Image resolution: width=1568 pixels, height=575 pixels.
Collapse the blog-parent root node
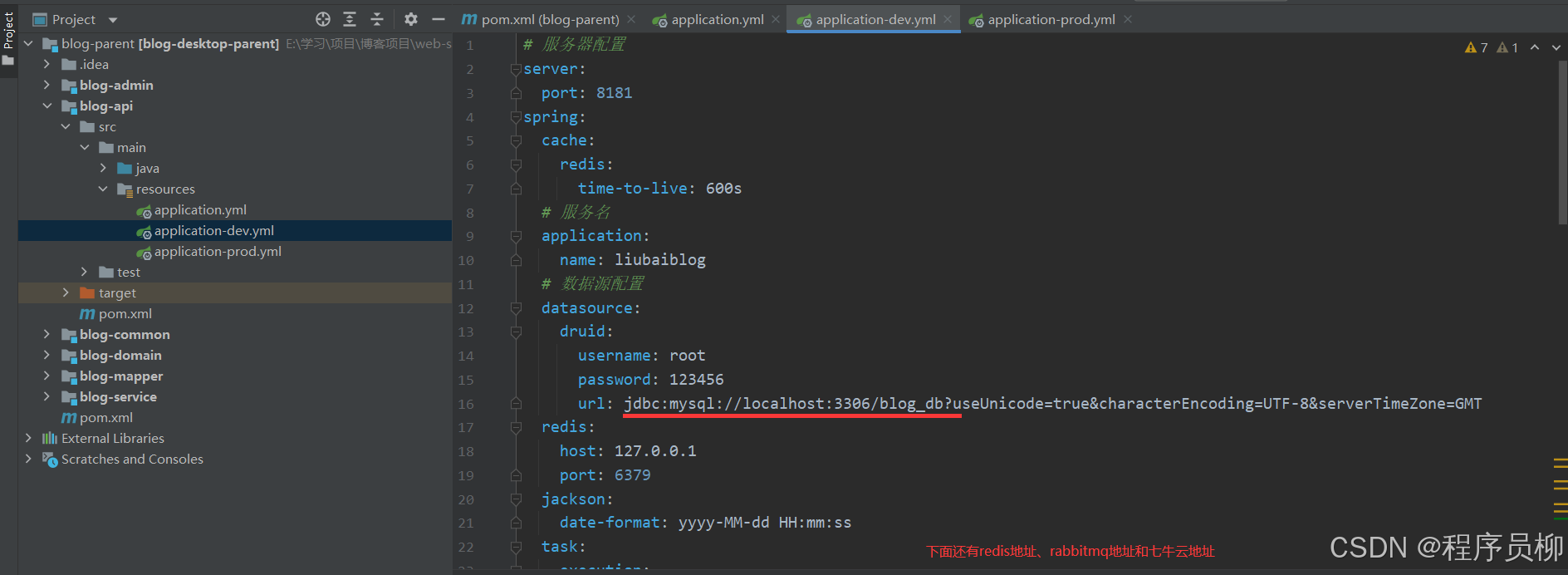[x=28, y=43]
